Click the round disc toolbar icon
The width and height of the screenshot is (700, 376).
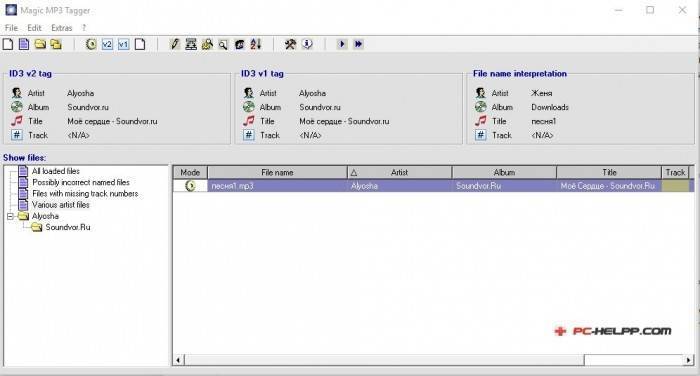(x=91, y=44)
